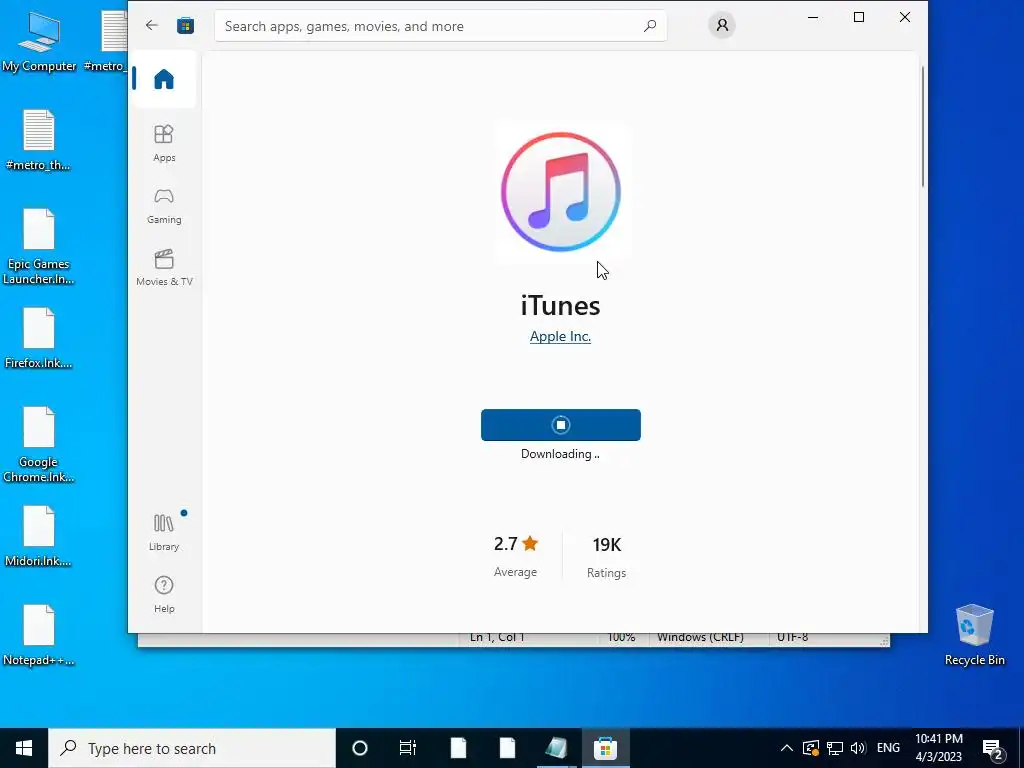This screenshot has height=768, width=1024.
Task: Click the taskbar search box
Action: [192, 748]
